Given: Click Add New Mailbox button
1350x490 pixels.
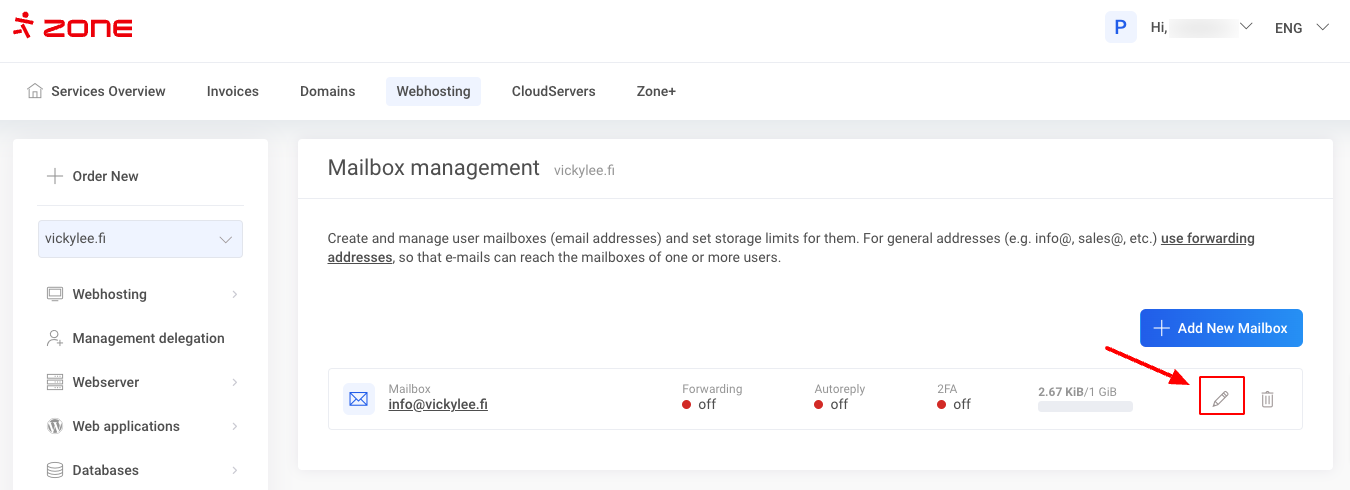Looking at the screenshot, I should point(1221,328).
